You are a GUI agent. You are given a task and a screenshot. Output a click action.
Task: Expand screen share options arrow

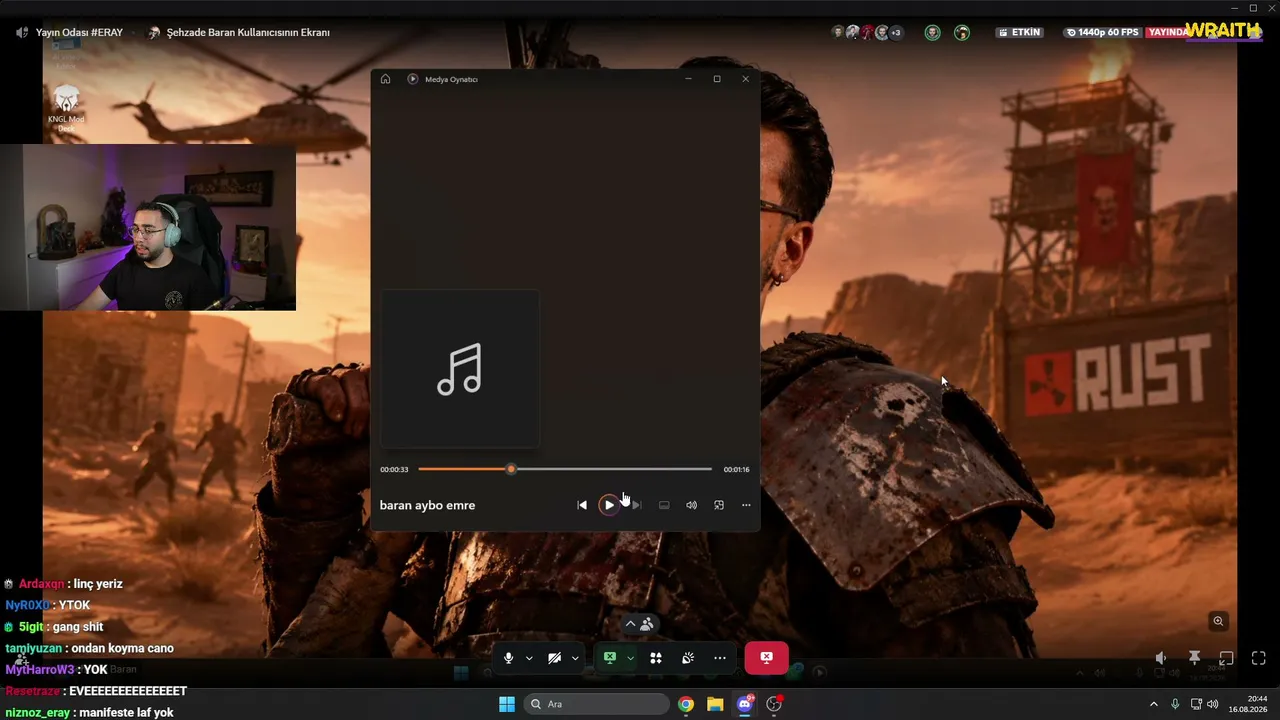click(630, 658)
